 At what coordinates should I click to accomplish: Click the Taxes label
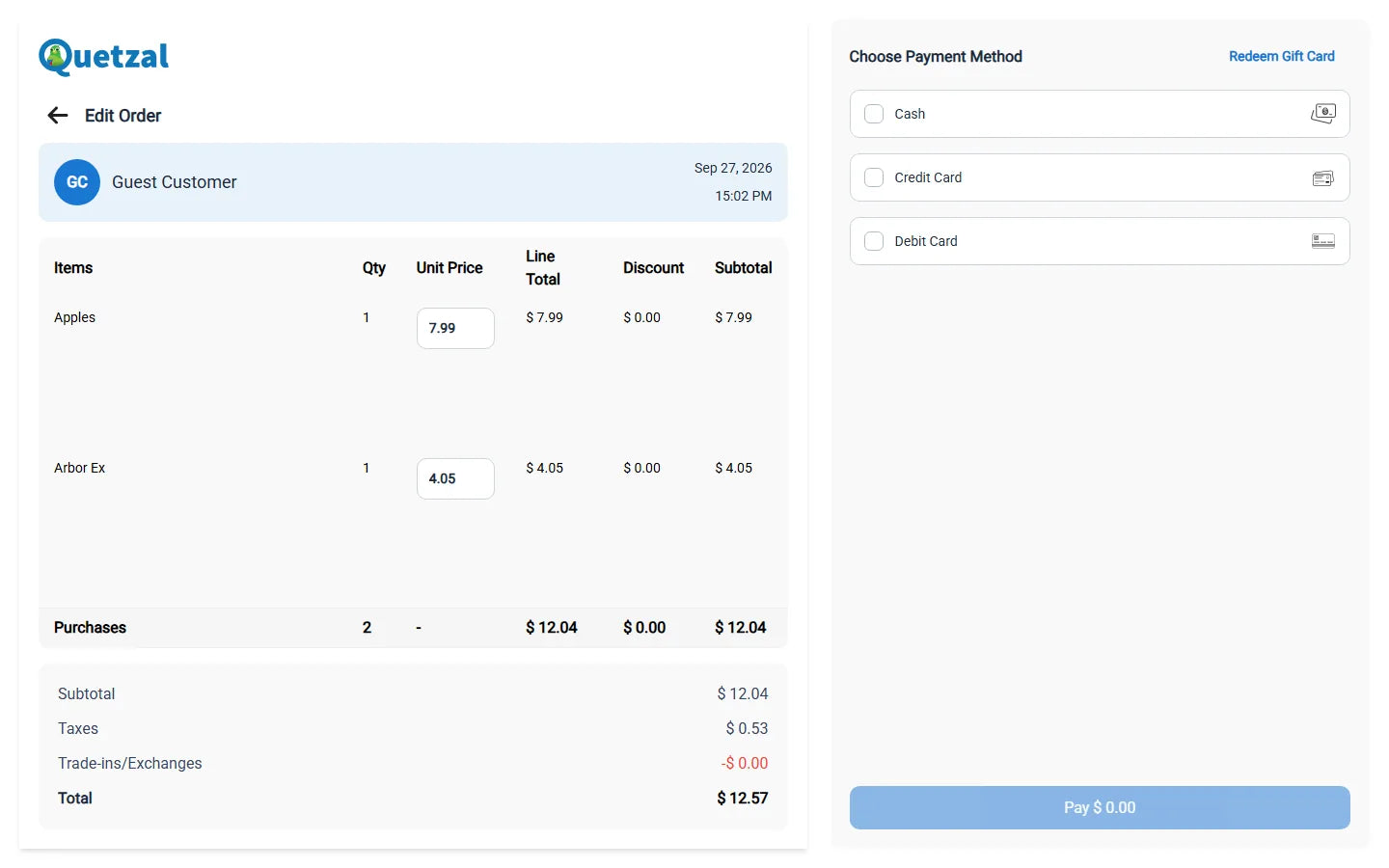(x=78, y=728)
